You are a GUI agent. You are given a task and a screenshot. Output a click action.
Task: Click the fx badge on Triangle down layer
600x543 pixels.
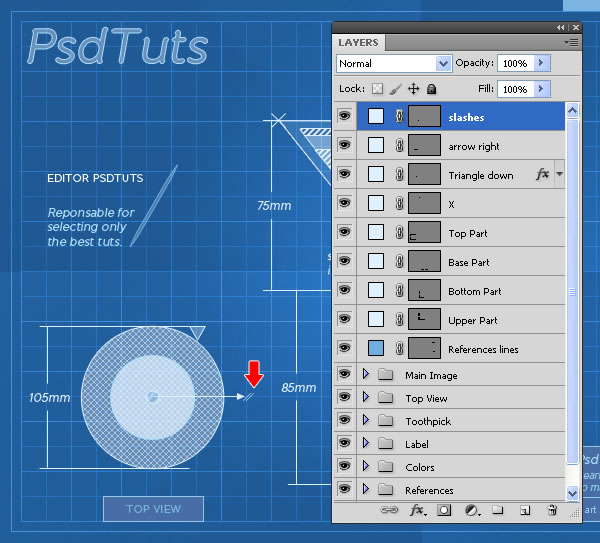(543, 174)
